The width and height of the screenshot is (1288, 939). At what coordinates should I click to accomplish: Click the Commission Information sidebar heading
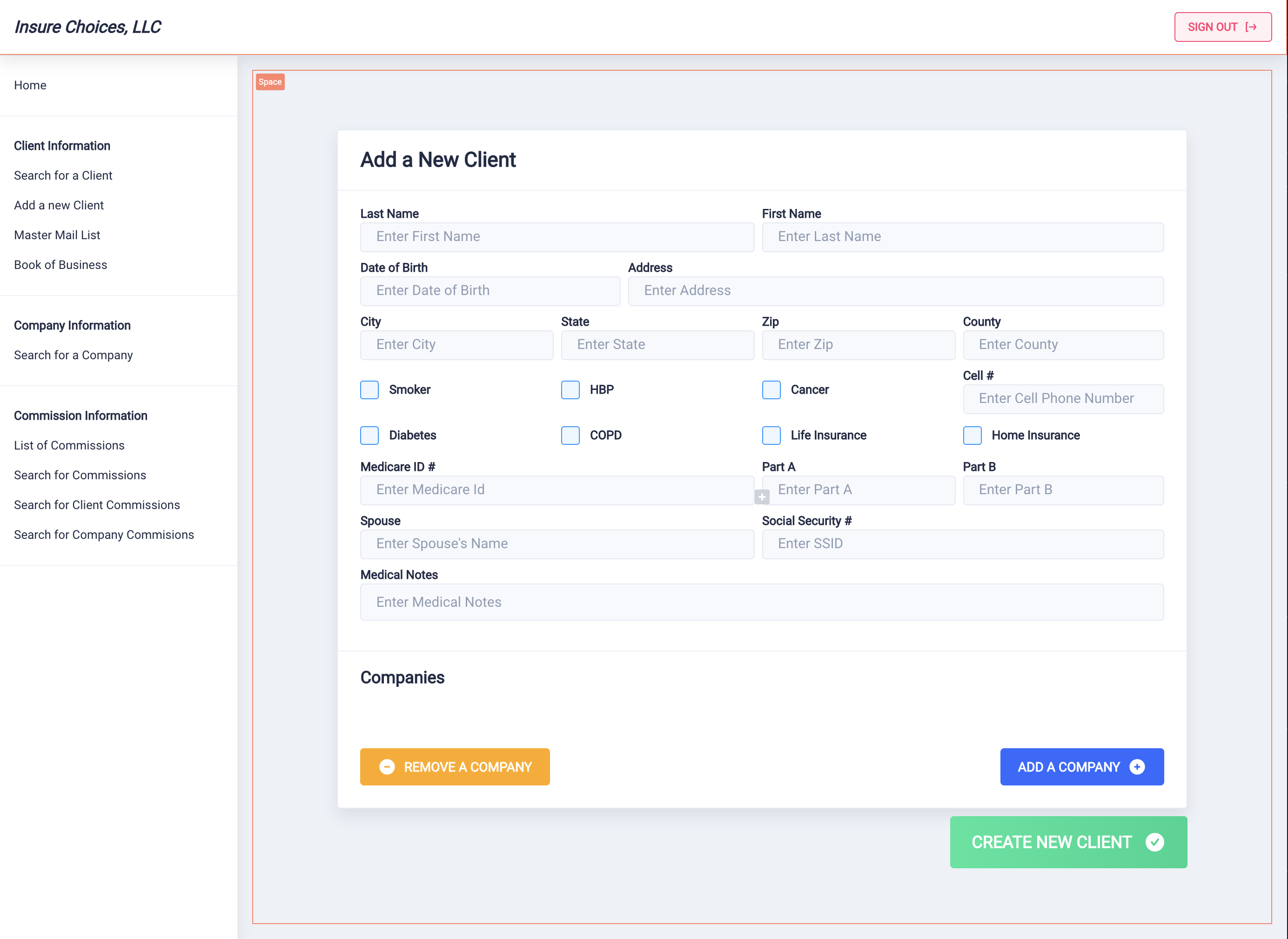point(80,416)
